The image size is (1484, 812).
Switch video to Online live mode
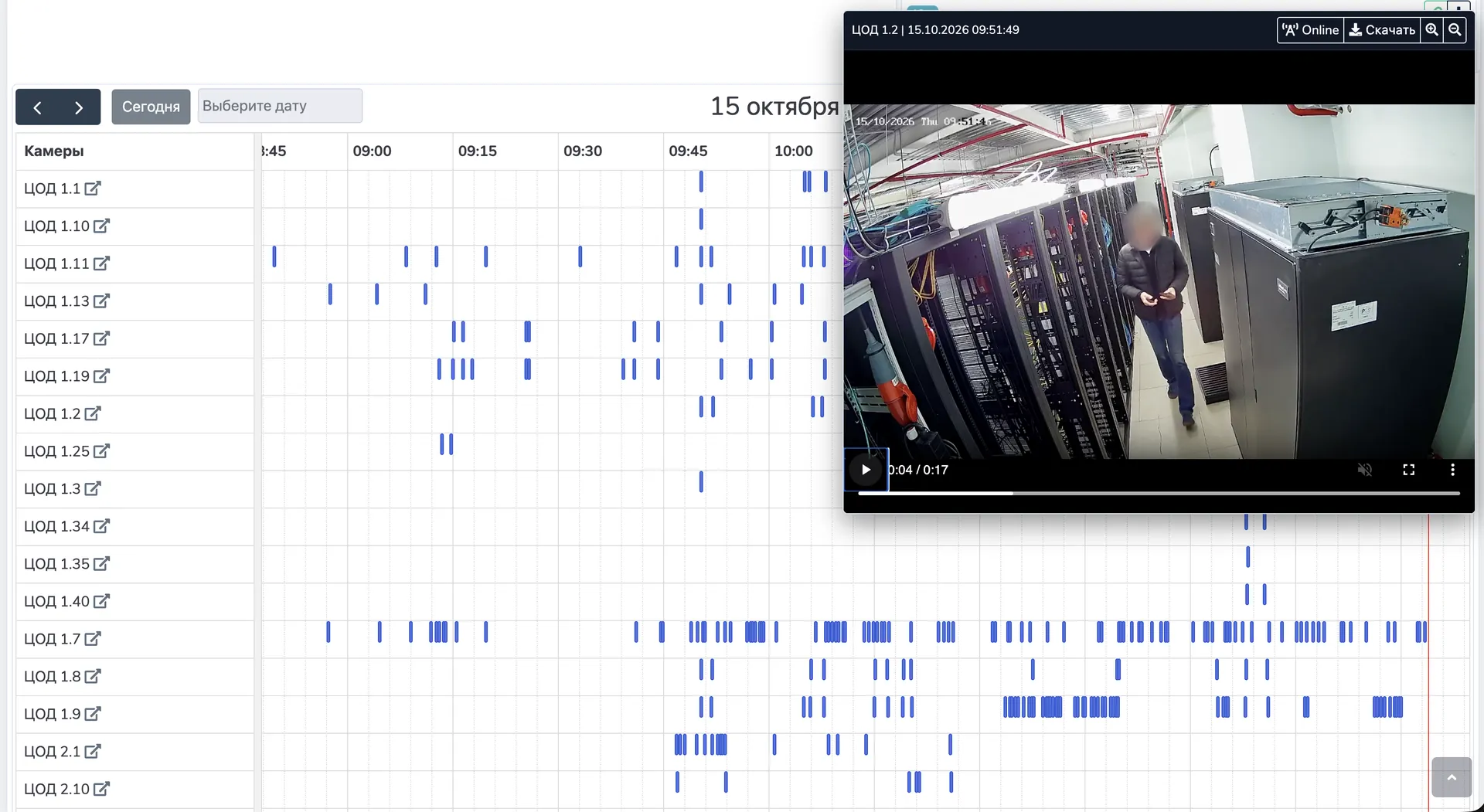1310,30
